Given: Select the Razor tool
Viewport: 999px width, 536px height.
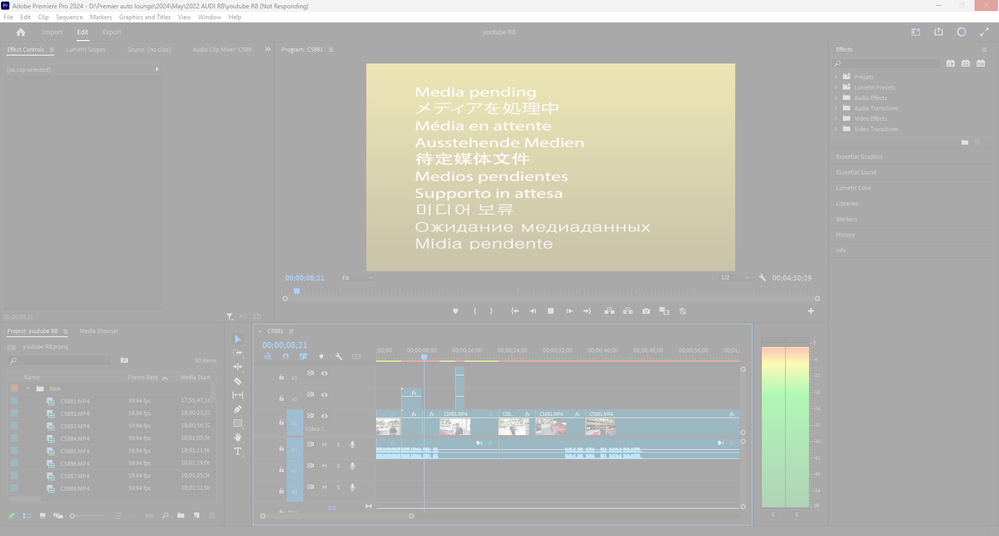Looking at the screenshot, I should [x=238, y=381].
